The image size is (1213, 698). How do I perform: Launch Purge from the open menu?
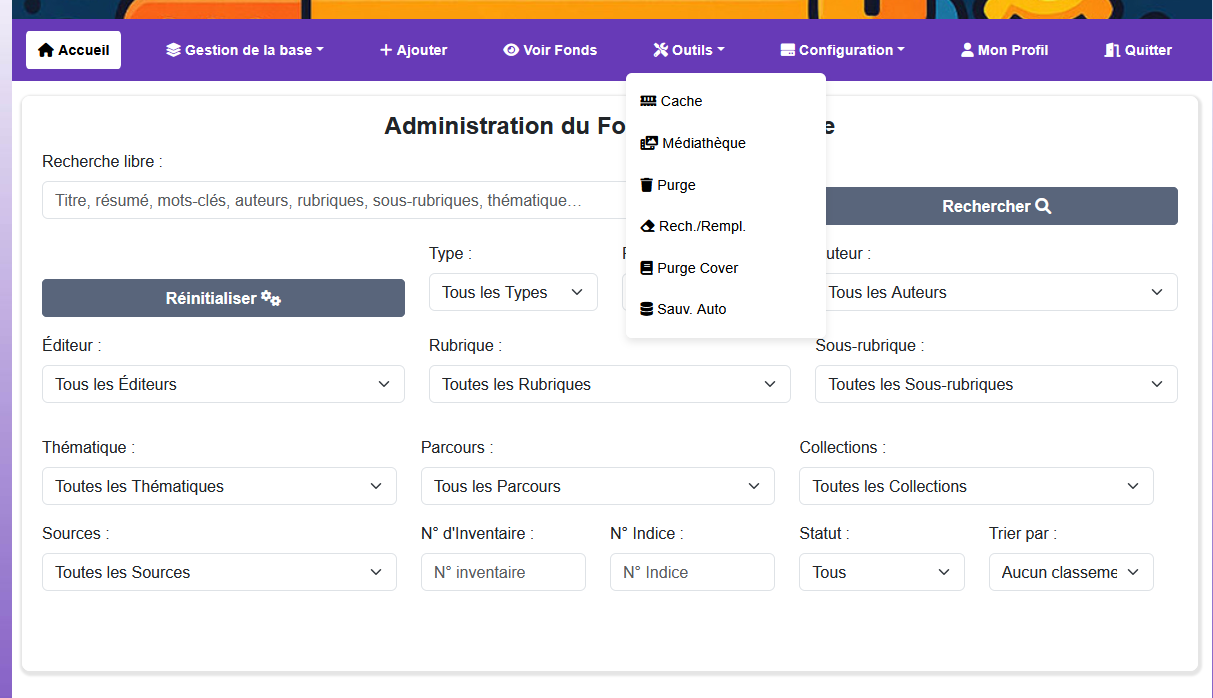675,184
